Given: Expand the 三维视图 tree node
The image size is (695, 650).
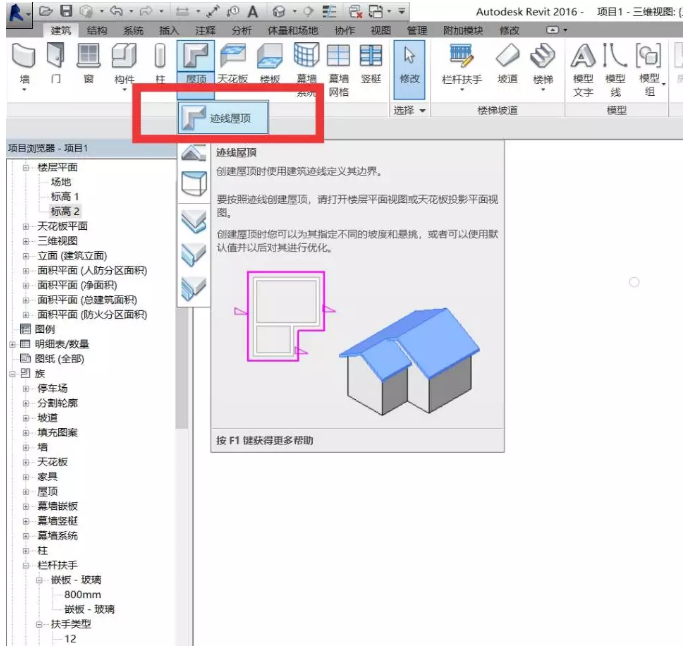Looking at the screenshot, I should pyautogui.click(x=26, y=242).
